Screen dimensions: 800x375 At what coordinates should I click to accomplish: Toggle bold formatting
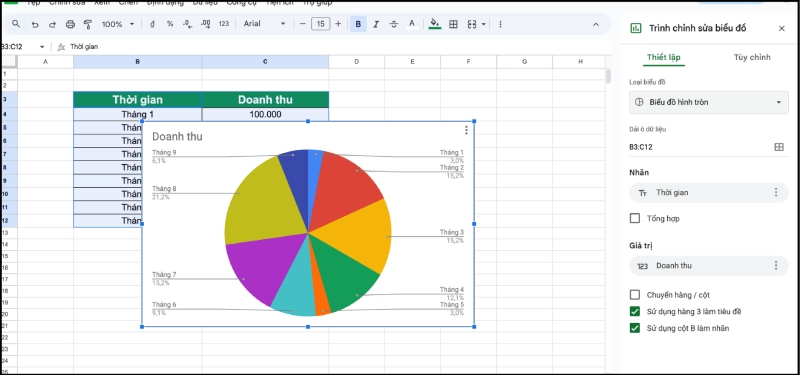pyautogui.click(x=358, y=24)
